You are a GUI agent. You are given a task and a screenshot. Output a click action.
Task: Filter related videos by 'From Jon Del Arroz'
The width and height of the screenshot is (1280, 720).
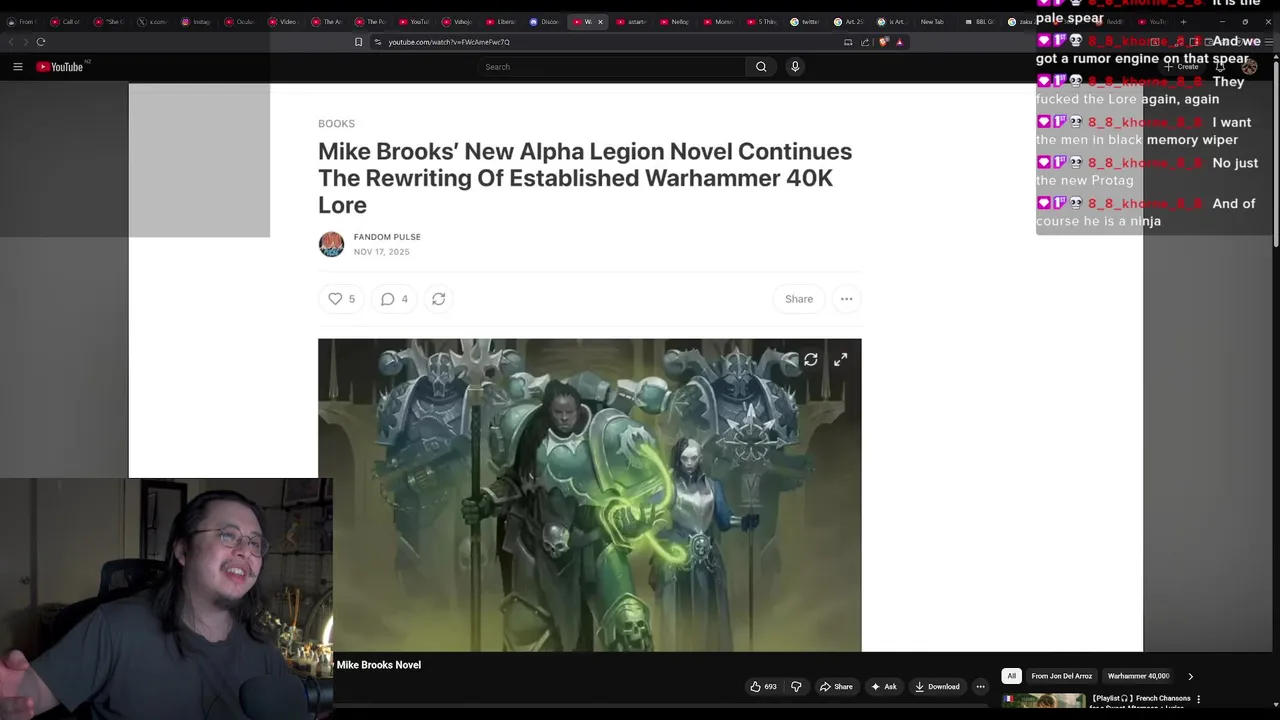(x=1061, y=676)
